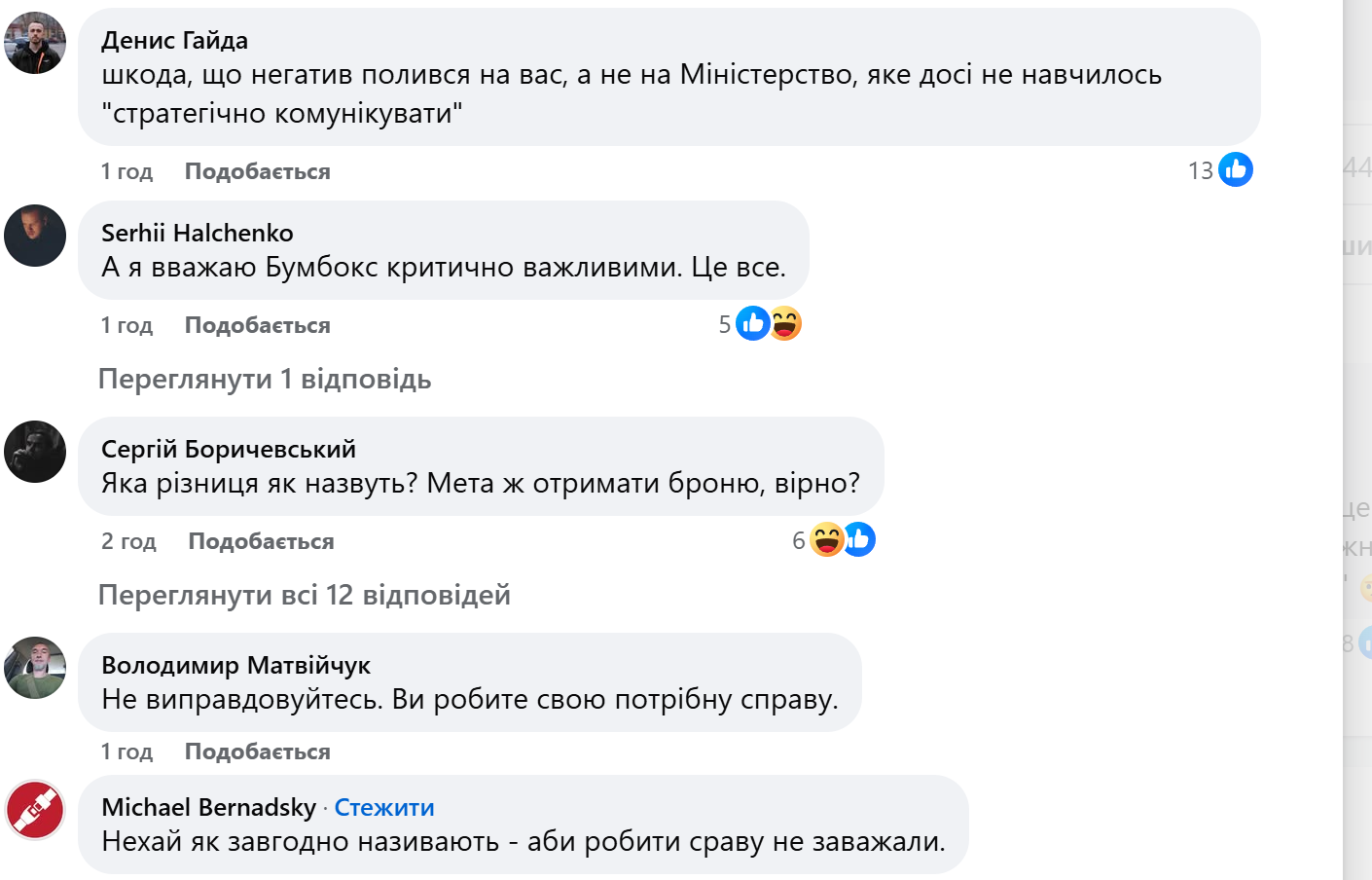1372x880 pixels.
Task: Follow Michael Bernadsky via Стежити link
Action: [x=384, y=807]
